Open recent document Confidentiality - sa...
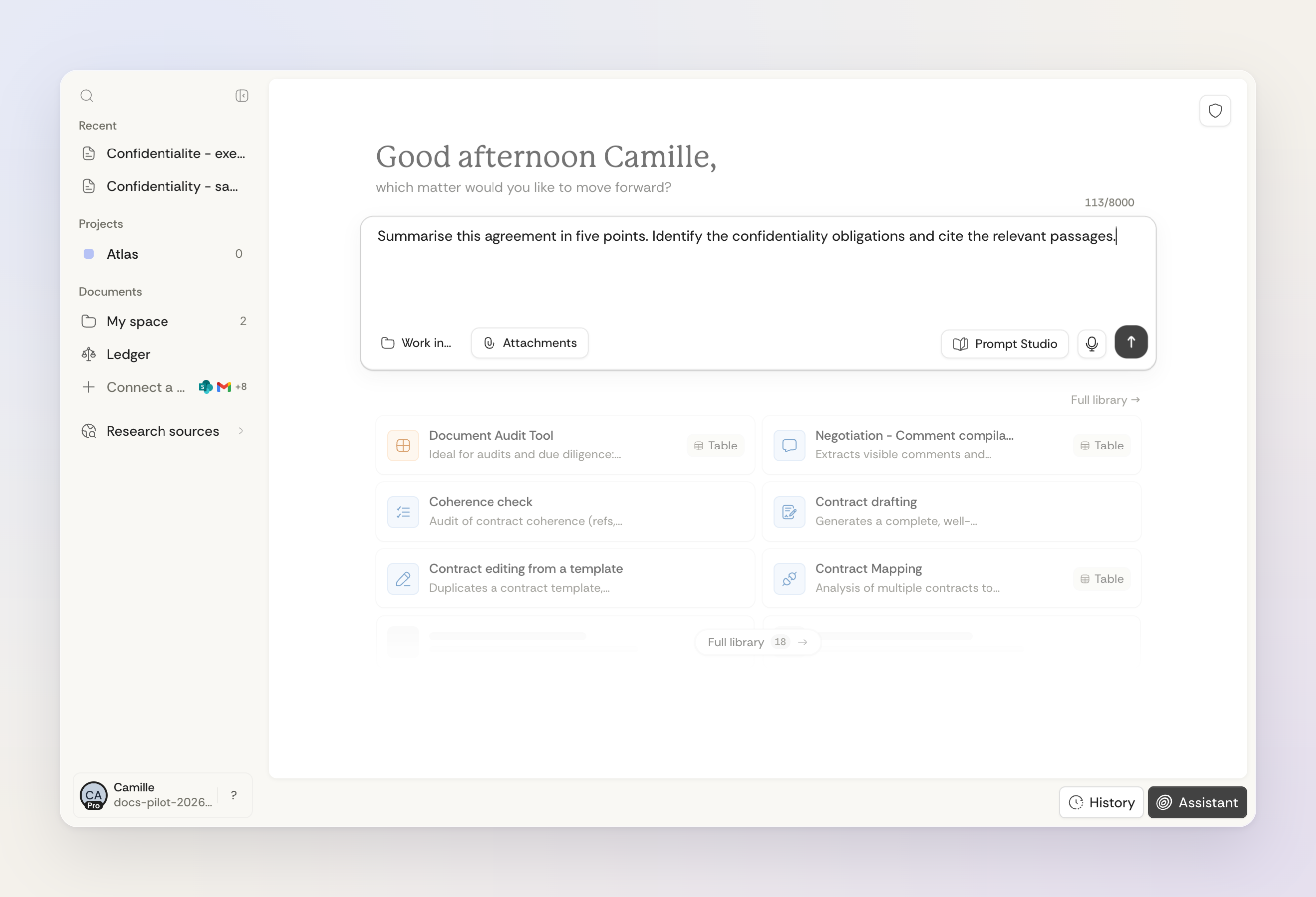Viewport: 1316px width, 897px height. (x=164, y=186)
